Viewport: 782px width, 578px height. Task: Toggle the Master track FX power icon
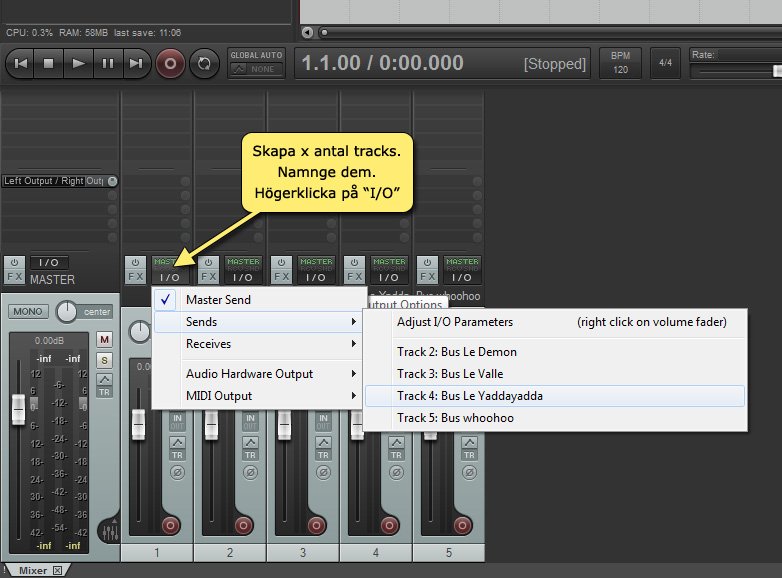[14, 262]
